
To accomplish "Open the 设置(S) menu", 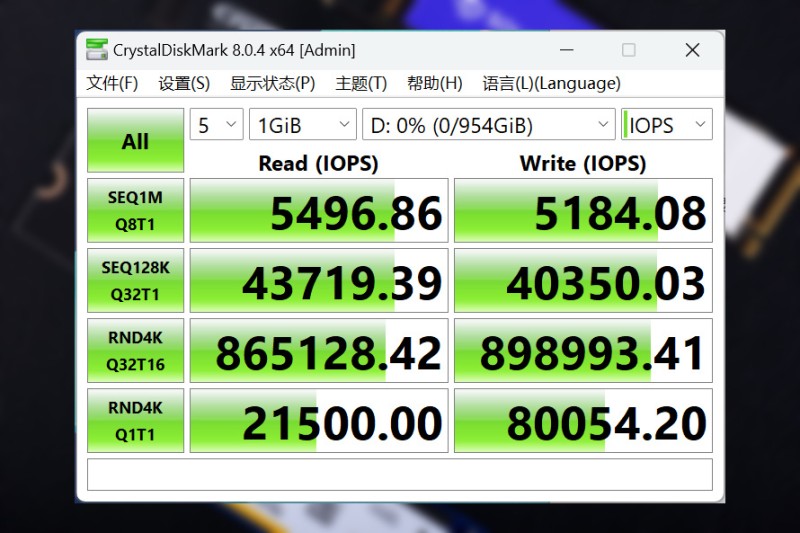I will (x=184, y=83).
